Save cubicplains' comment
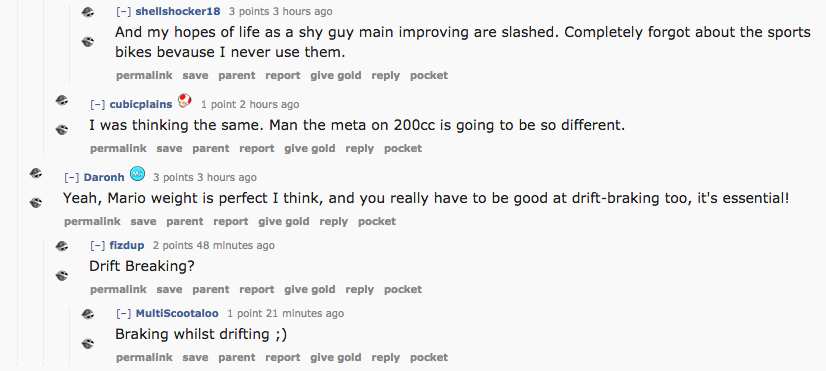This screenshot has width=826, height=371. point(169,149)
